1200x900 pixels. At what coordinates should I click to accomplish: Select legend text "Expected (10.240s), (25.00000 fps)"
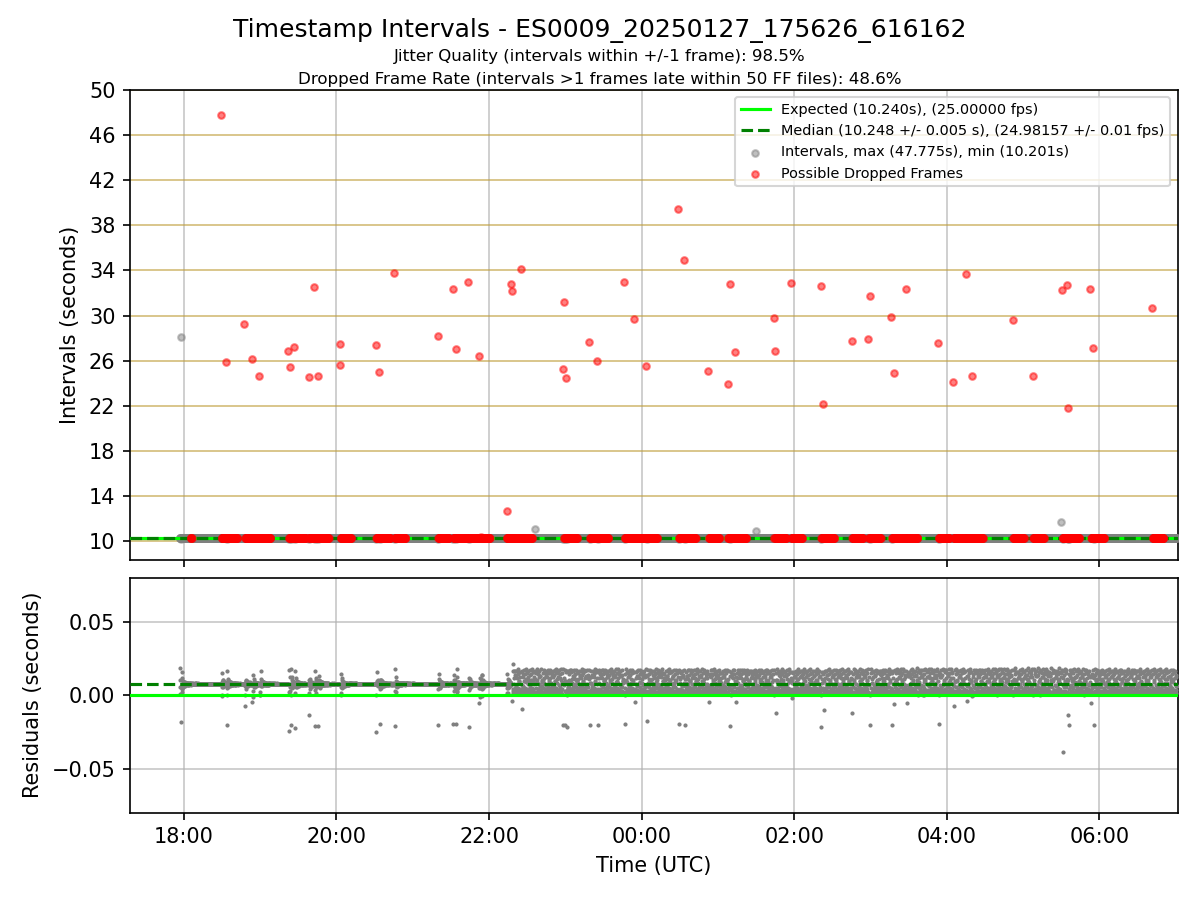[x=909, y=109]
